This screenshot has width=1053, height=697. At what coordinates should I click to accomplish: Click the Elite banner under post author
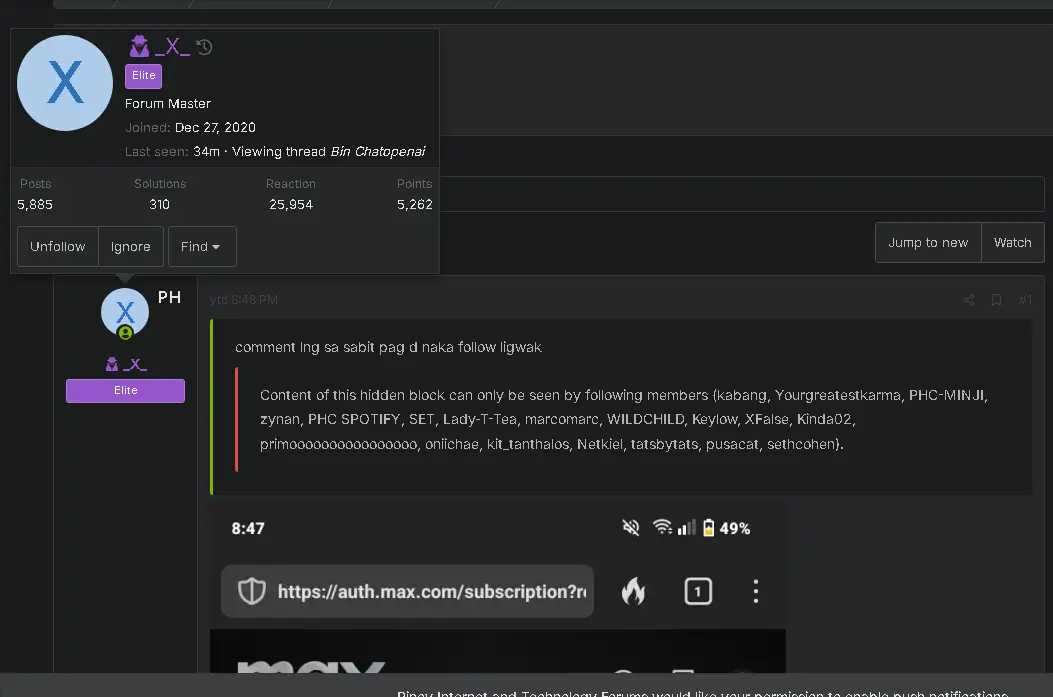click(125, 391)
